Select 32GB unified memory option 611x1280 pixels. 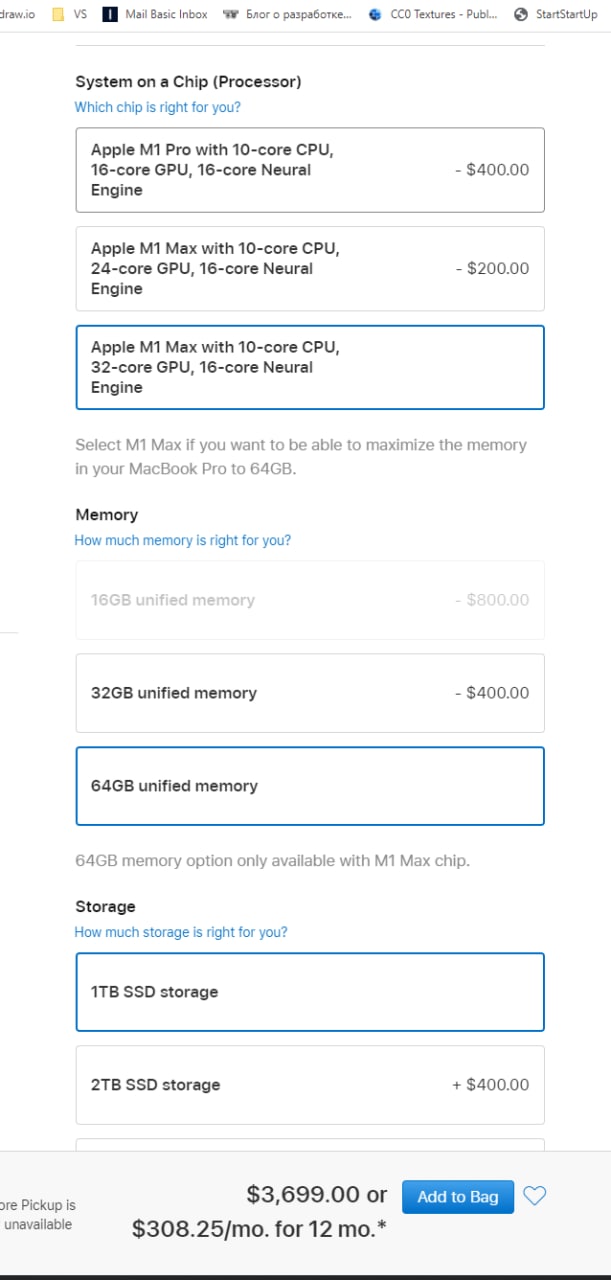coord(310,693)
